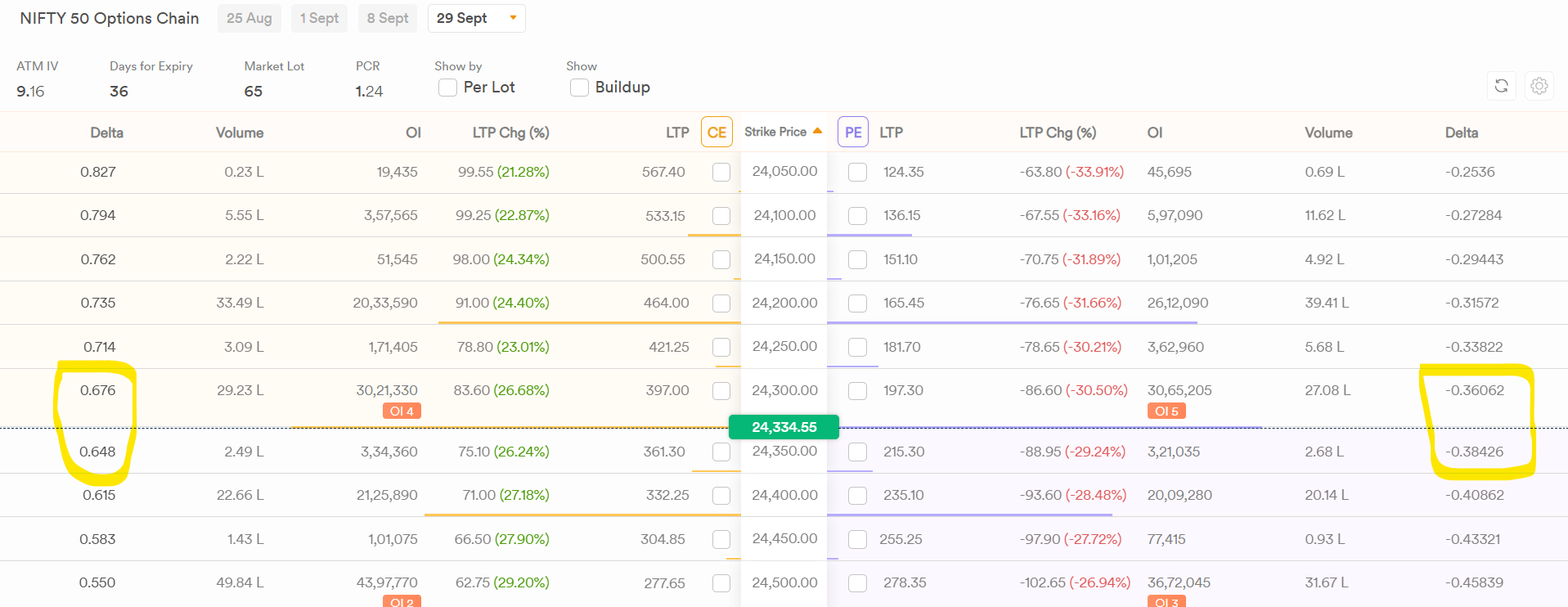The height and width of the screenshot is (607, 1568).
Task: Select CE checkbox for 24,150.00 strike
Action: coord(721,259)
